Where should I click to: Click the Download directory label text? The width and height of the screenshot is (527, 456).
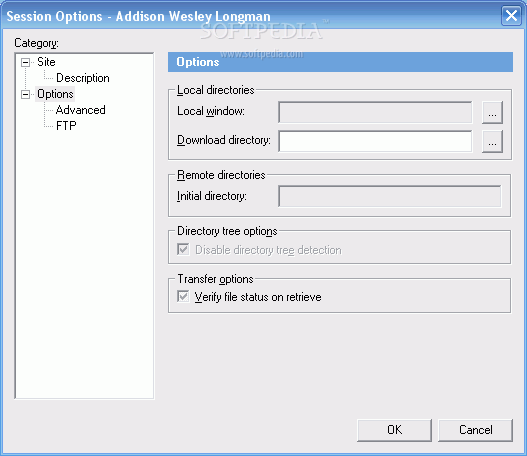224,140
